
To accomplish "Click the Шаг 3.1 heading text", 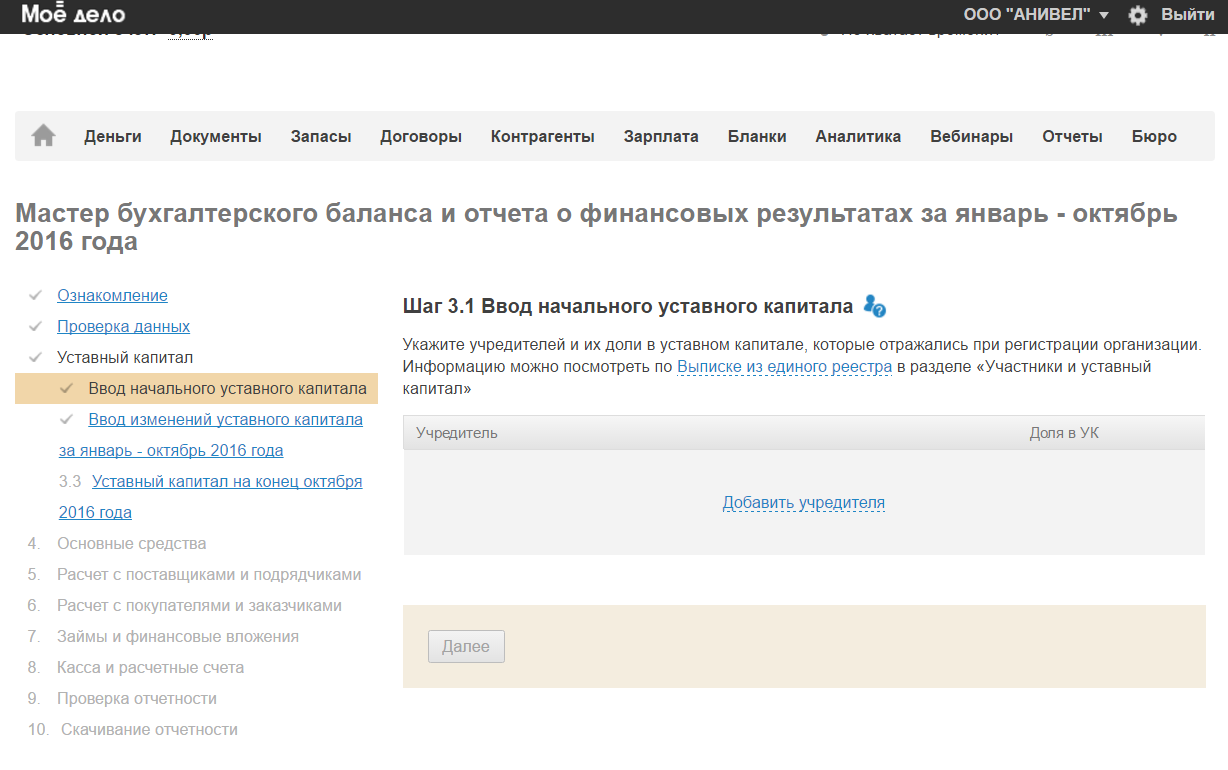I will click(627, 306).
